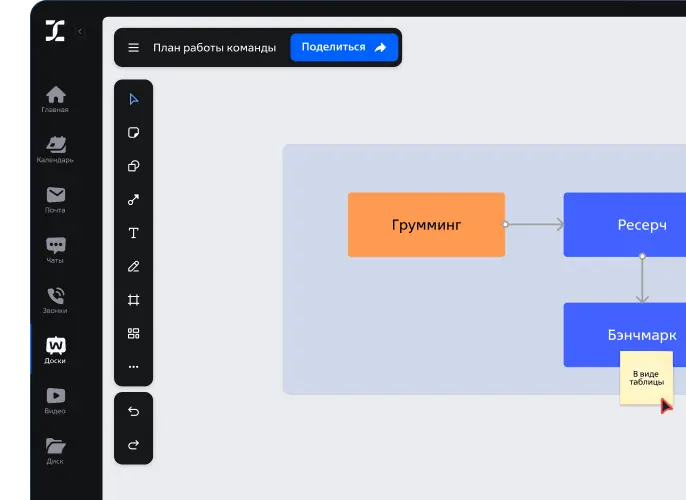Open the Диск section
The height and width of the screenshot is (500, 686).
pos(56,451)
